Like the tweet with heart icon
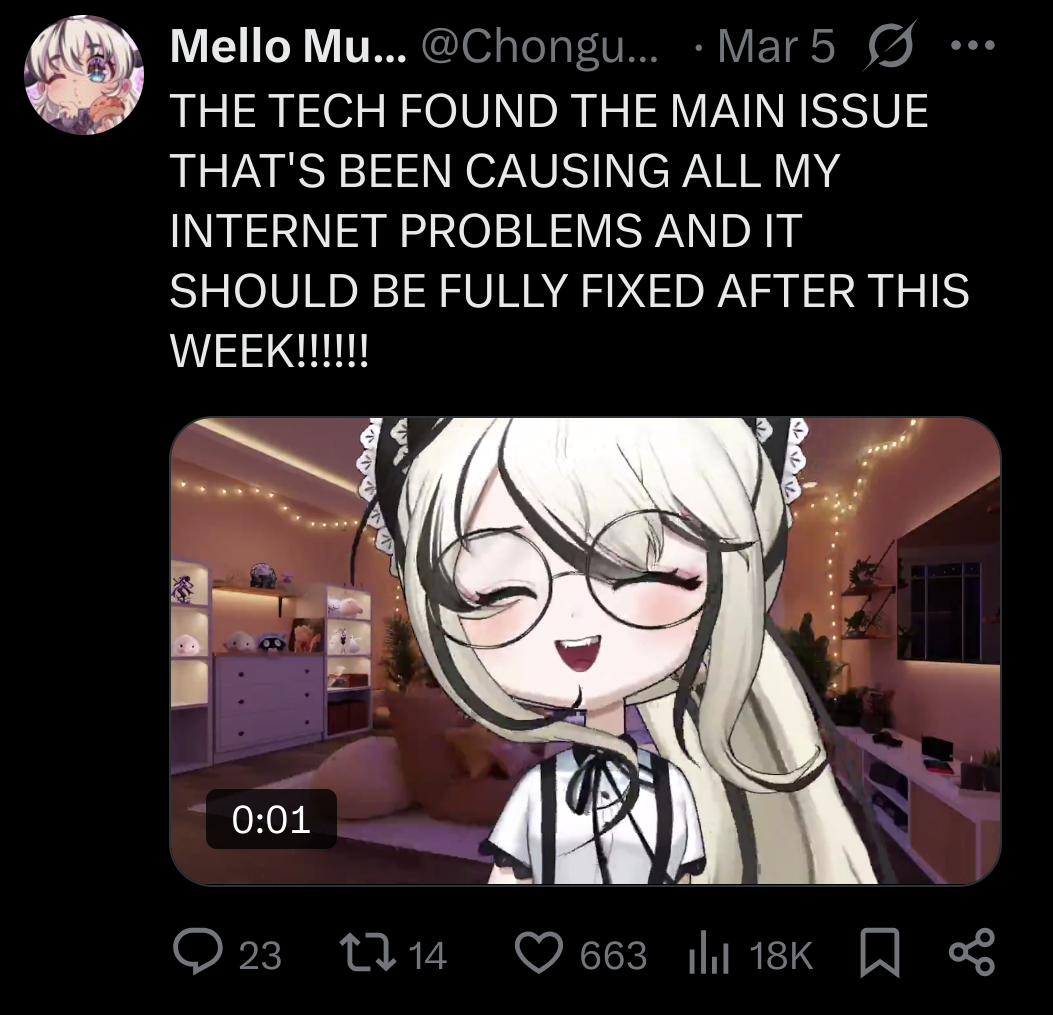This screenshot has width=1053, height=1015. [539, 953]
